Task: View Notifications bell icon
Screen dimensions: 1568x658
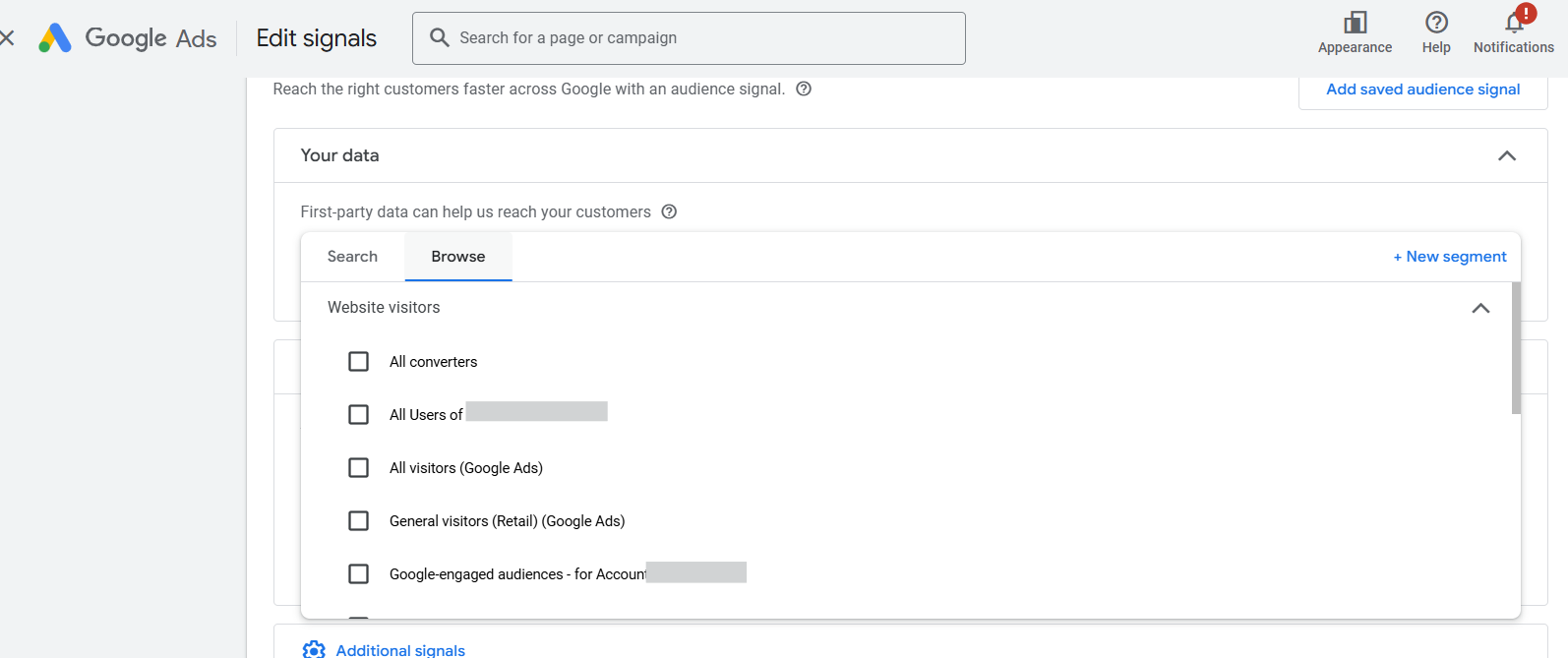Action: [1514, 23]
